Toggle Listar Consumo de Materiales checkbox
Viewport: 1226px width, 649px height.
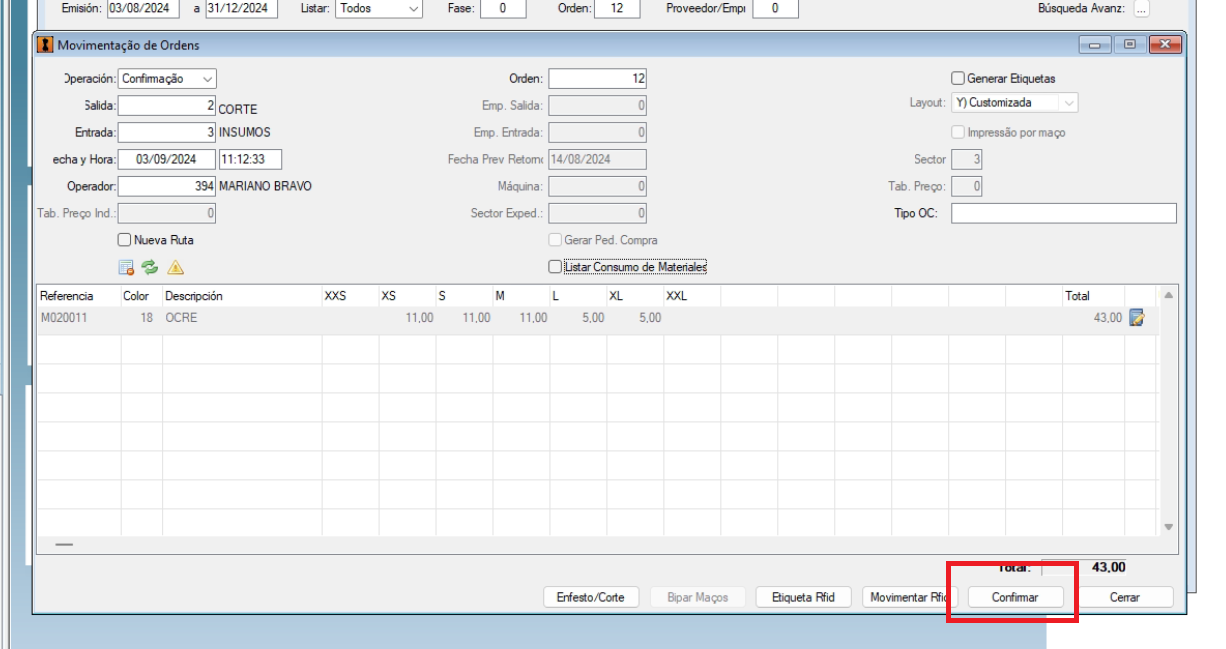coord(555,267)
